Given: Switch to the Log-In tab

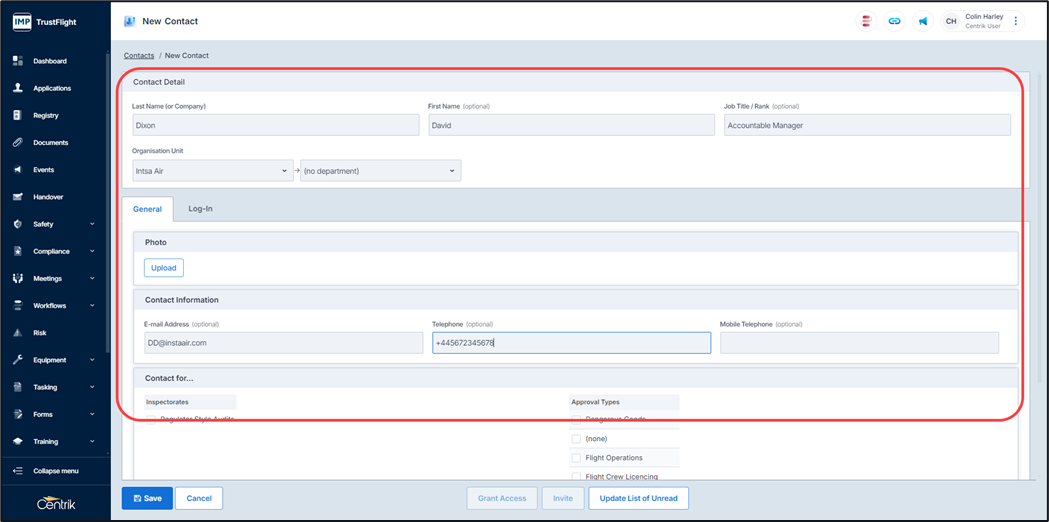Looking at the screenshot, I should [x=200, y=209].
